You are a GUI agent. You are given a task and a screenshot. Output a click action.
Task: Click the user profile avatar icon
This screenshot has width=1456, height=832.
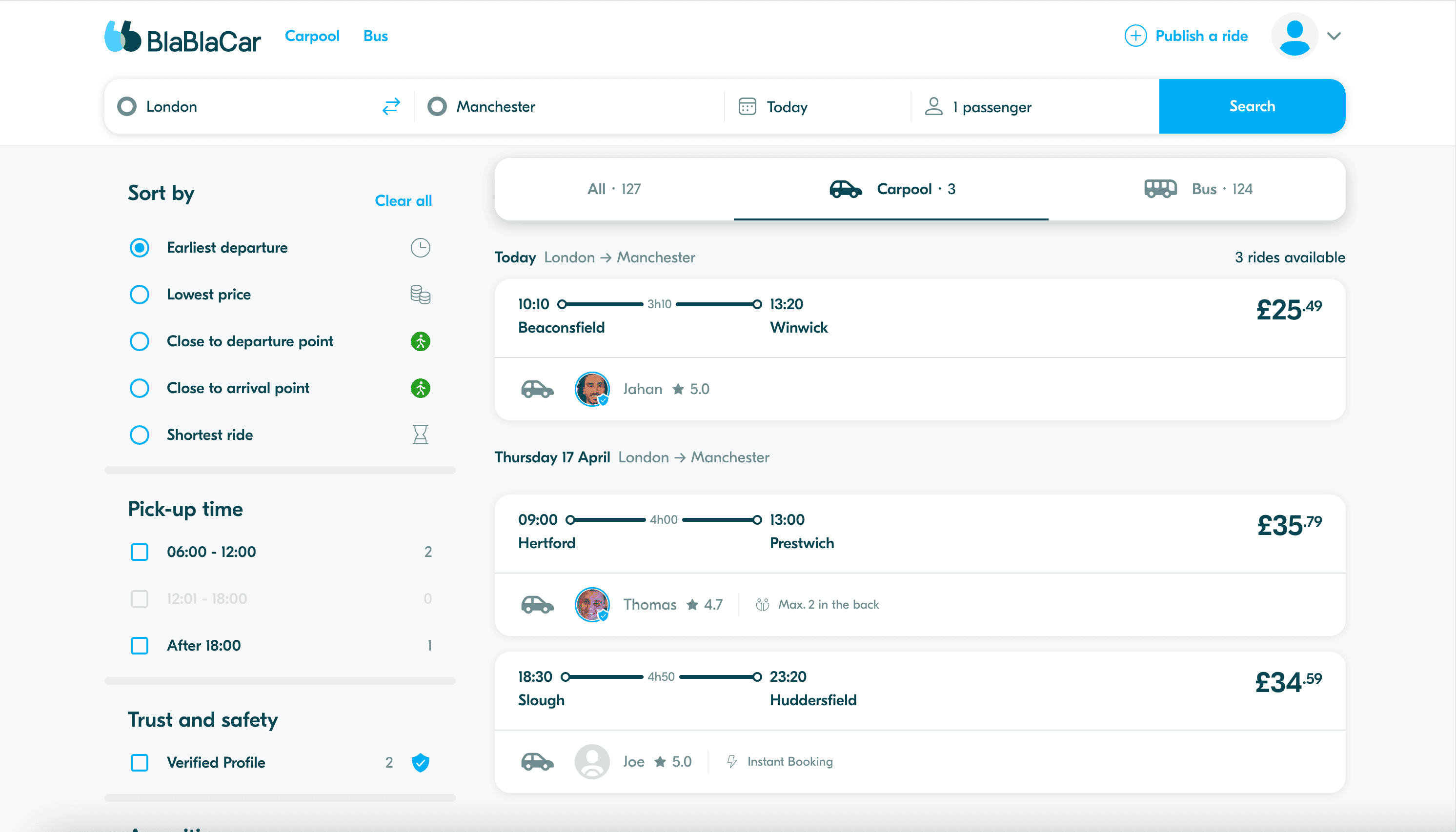pyautogui.click(x=1294, y=36)
